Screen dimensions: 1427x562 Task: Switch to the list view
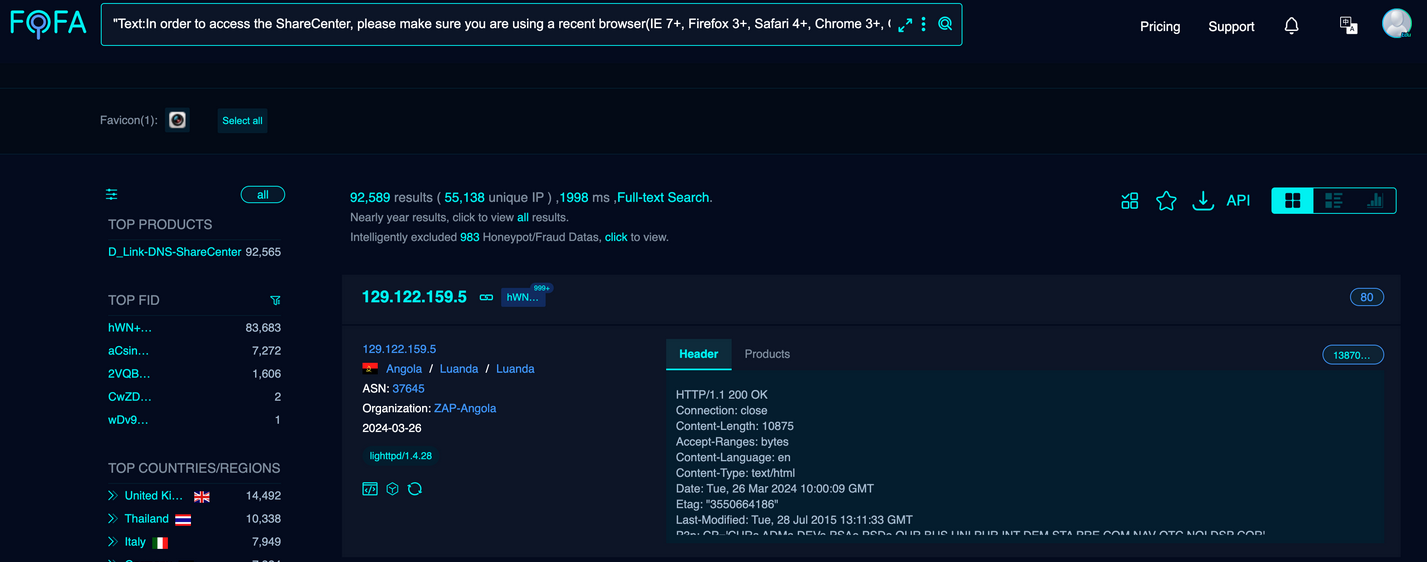1333,200
